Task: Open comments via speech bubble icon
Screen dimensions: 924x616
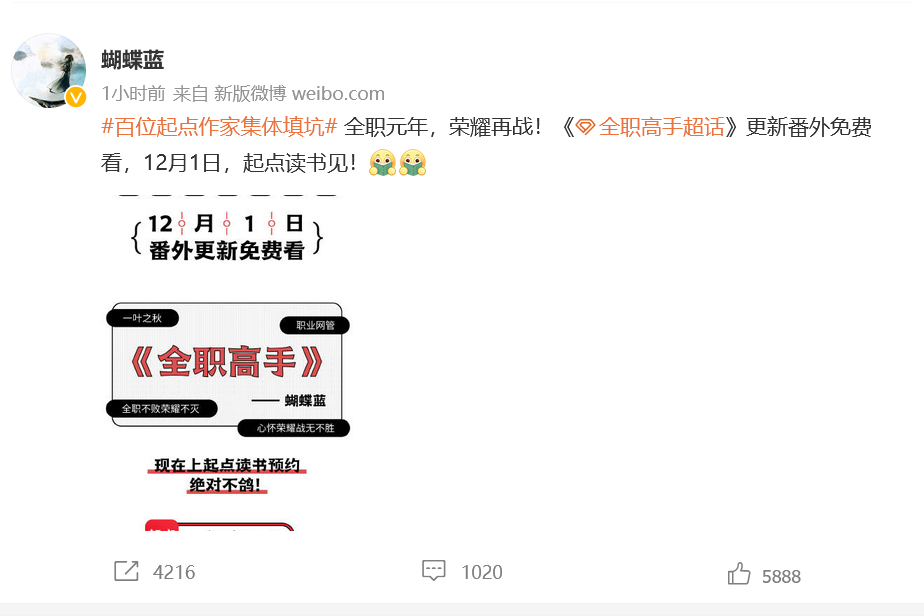Action: (434, 570)
